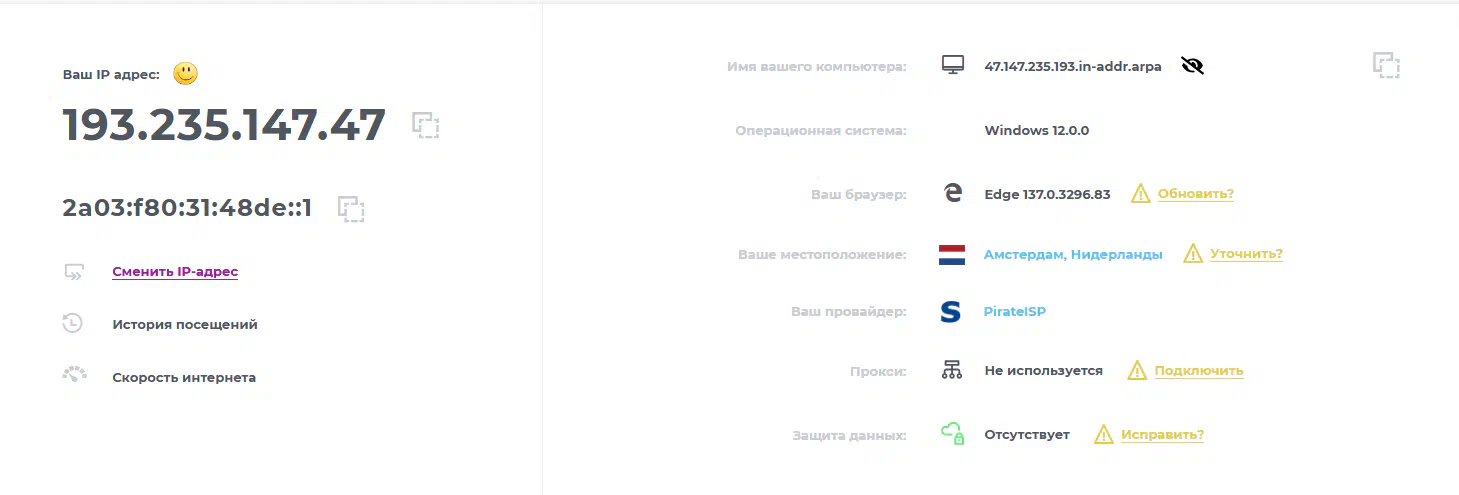Copy the computer name with the top-right copy icon
This screenshot has height=495, width=1459.
[1386, 65]
